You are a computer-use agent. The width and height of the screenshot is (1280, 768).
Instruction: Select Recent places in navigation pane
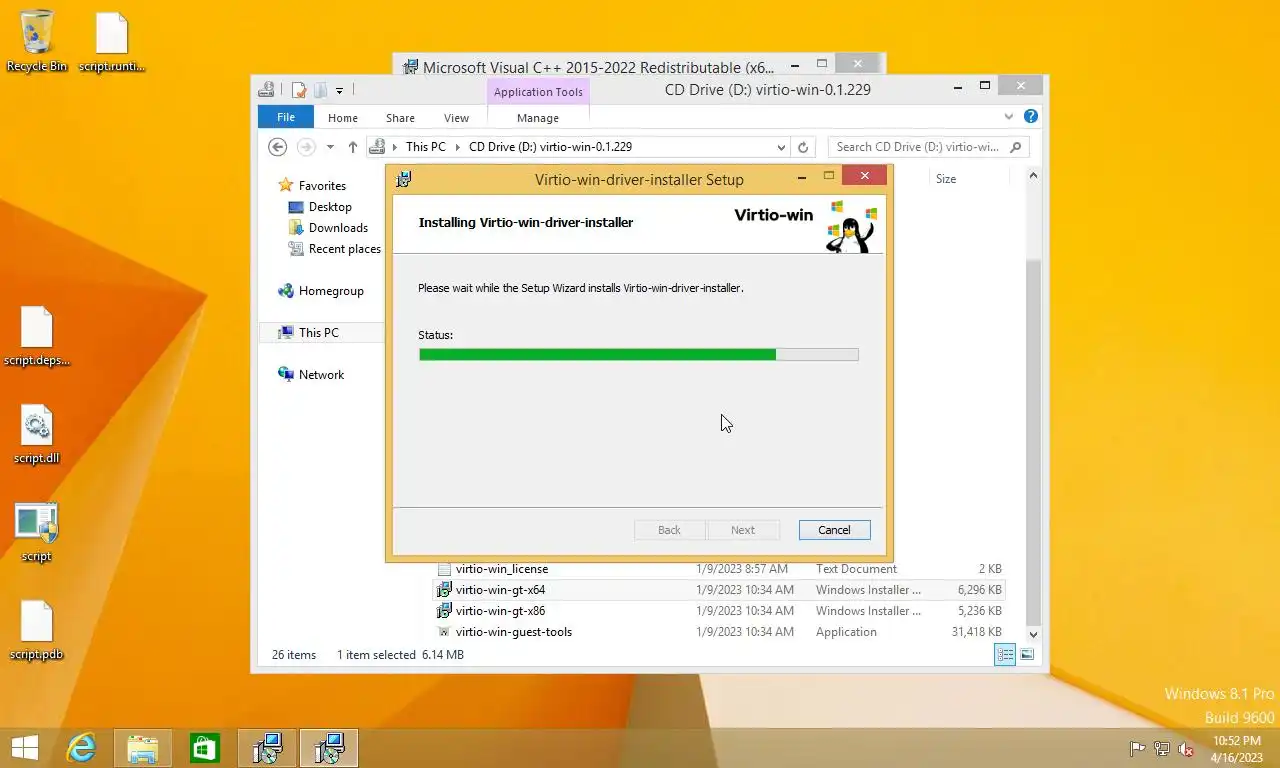coord(335,248)
